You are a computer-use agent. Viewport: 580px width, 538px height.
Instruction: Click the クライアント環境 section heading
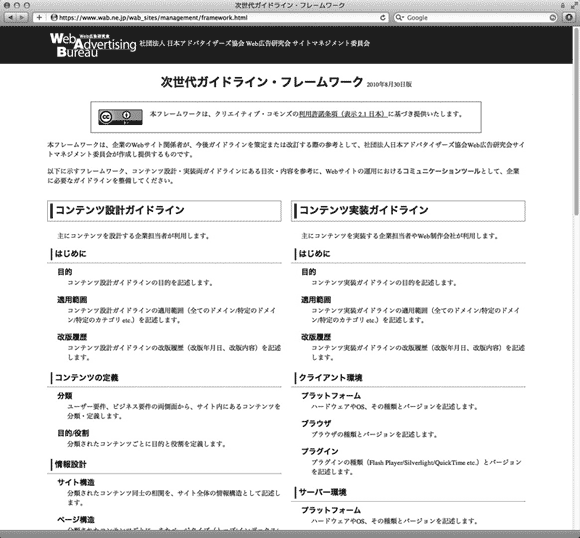coord(331,378)
